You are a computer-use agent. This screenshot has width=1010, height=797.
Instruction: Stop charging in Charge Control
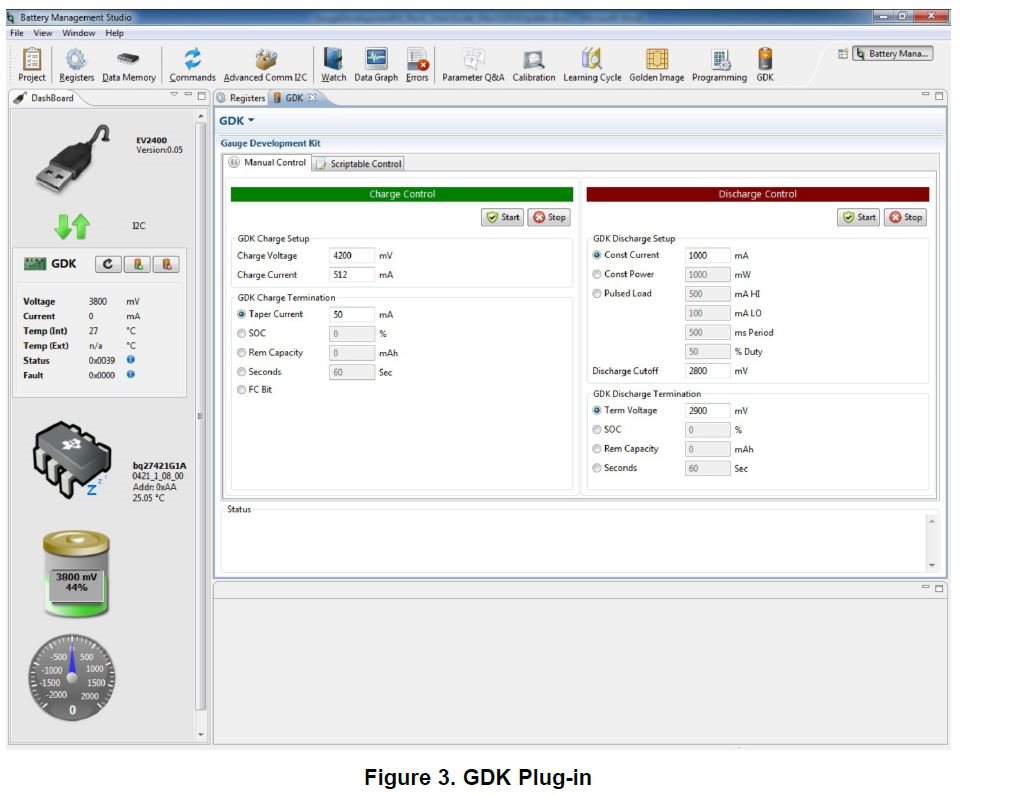pyautogui.click(x=549, y=217)
